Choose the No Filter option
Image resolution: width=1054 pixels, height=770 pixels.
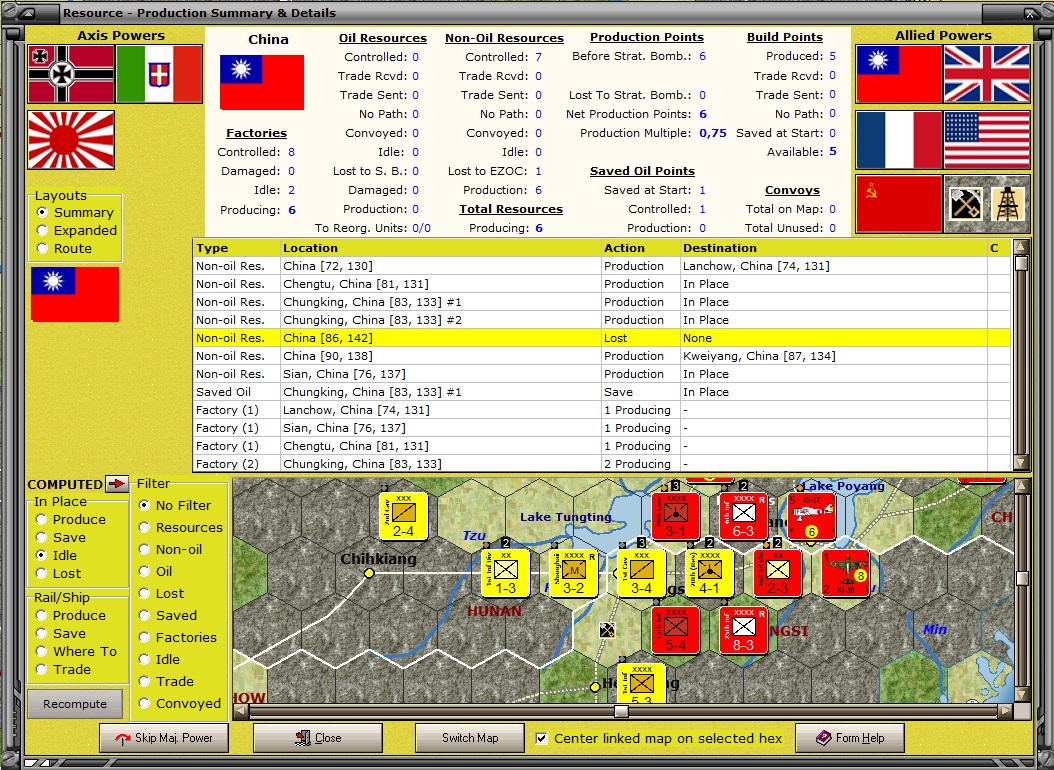(175, 505)
